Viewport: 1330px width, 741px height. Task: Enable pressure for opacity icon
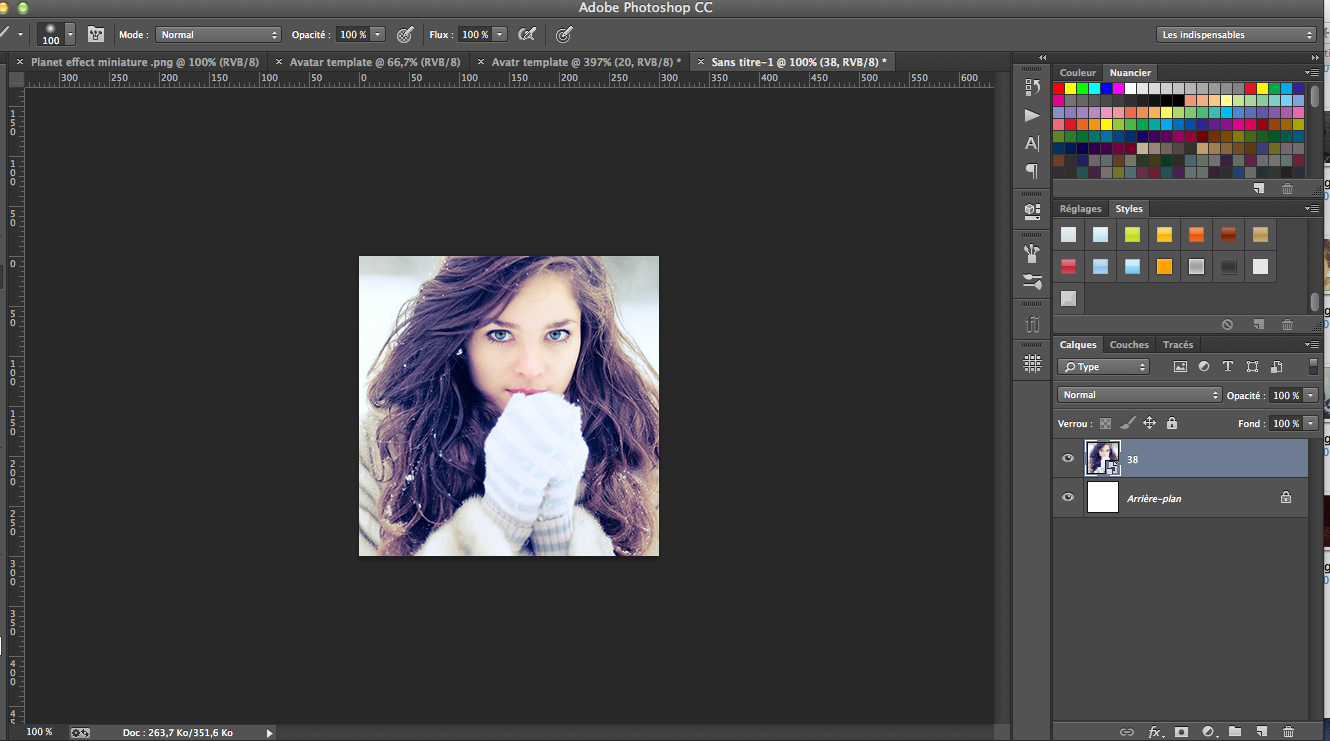[405, 34]
